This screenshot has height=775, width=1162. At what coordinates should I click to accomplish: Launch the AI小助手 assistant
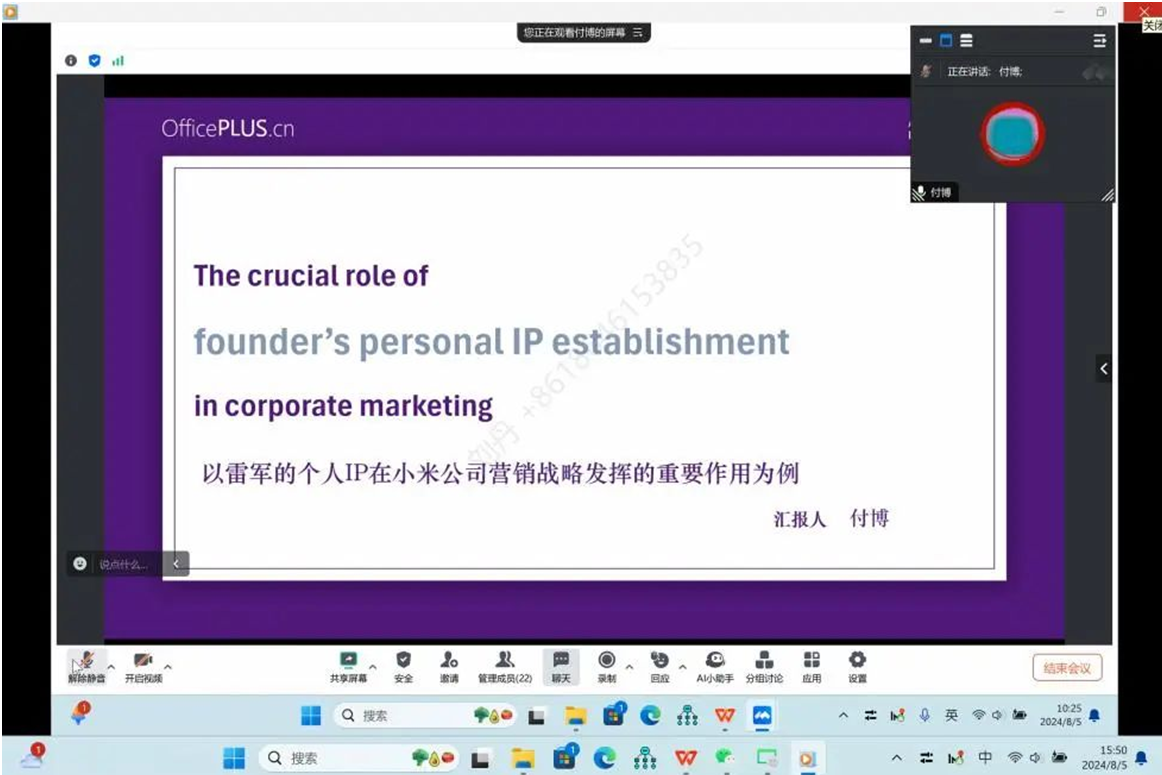click(x=714, y=663)
